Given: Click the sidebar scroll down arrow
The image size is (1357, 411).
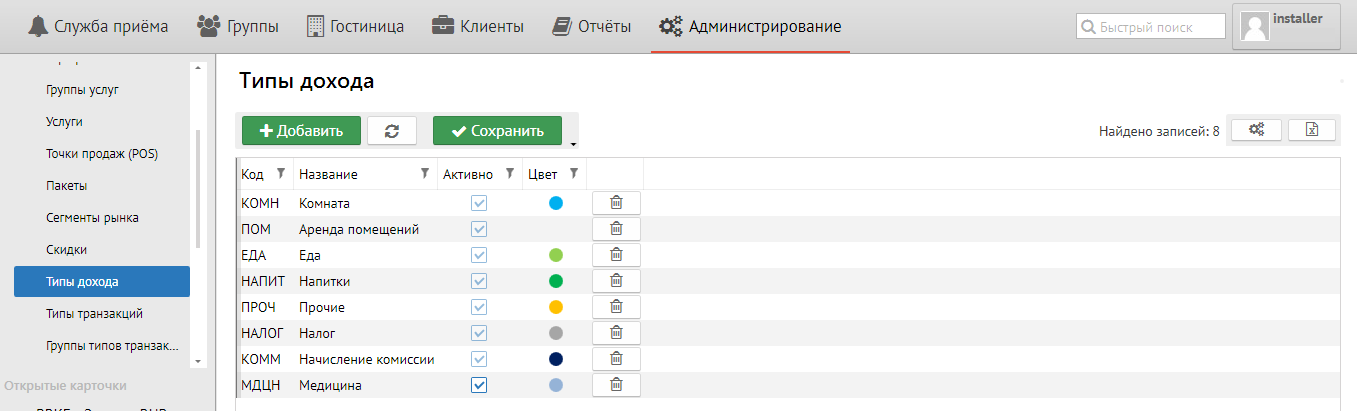Looking at the screenshot, I should [198, 361].
